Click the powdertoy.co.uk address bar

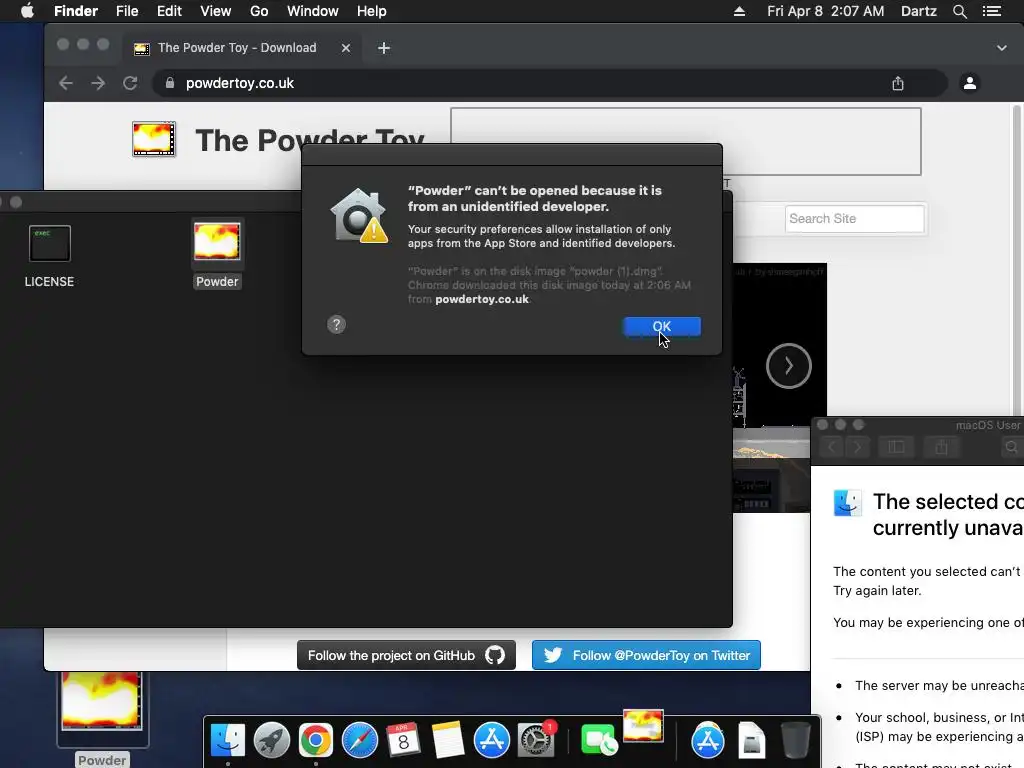tap(549, 83)
